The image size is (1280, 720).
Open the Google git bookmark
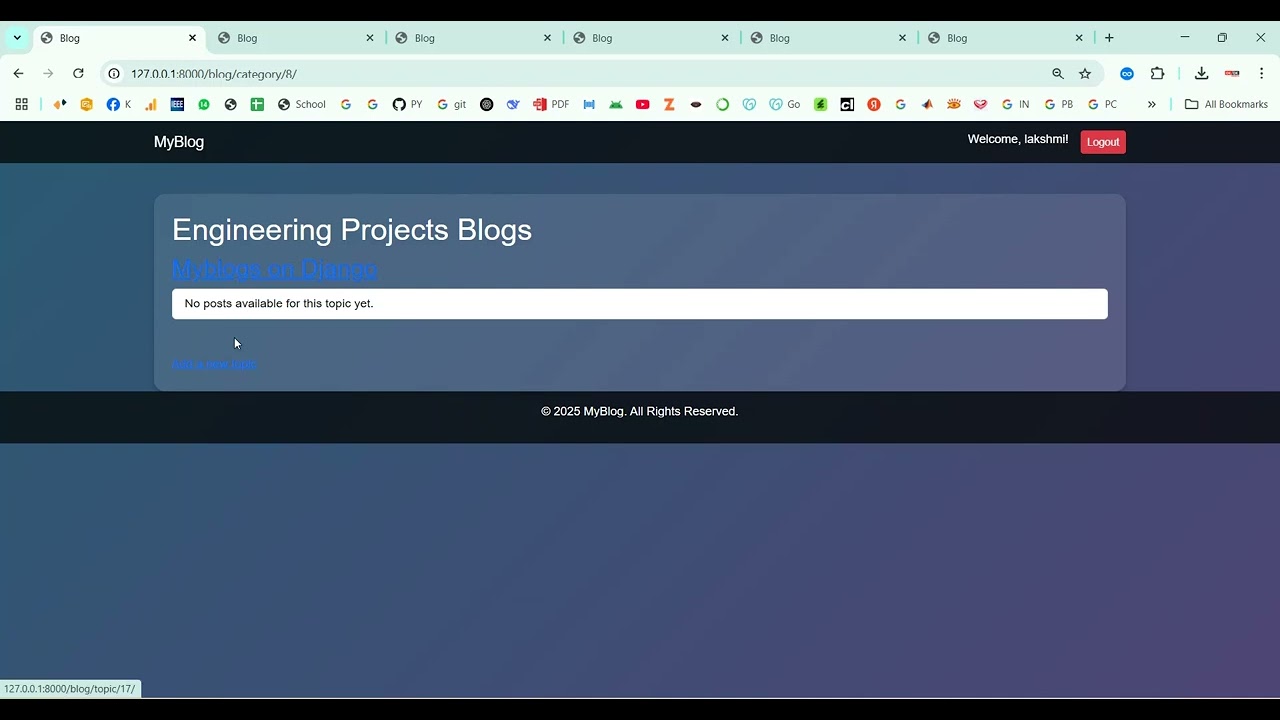[x=451, y=104]
